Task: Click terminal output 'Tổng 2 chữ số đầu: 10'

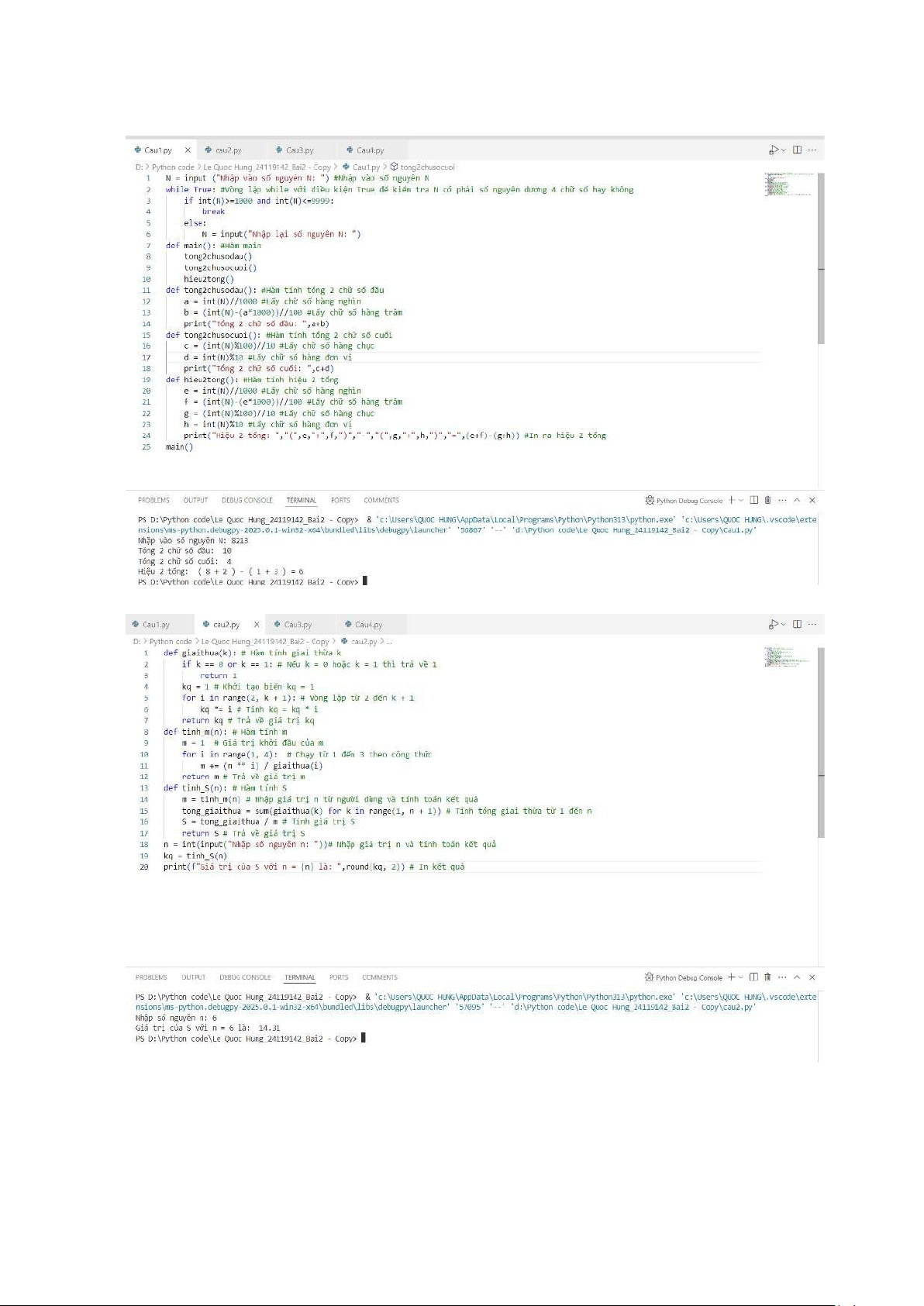Action: [184, 551]
